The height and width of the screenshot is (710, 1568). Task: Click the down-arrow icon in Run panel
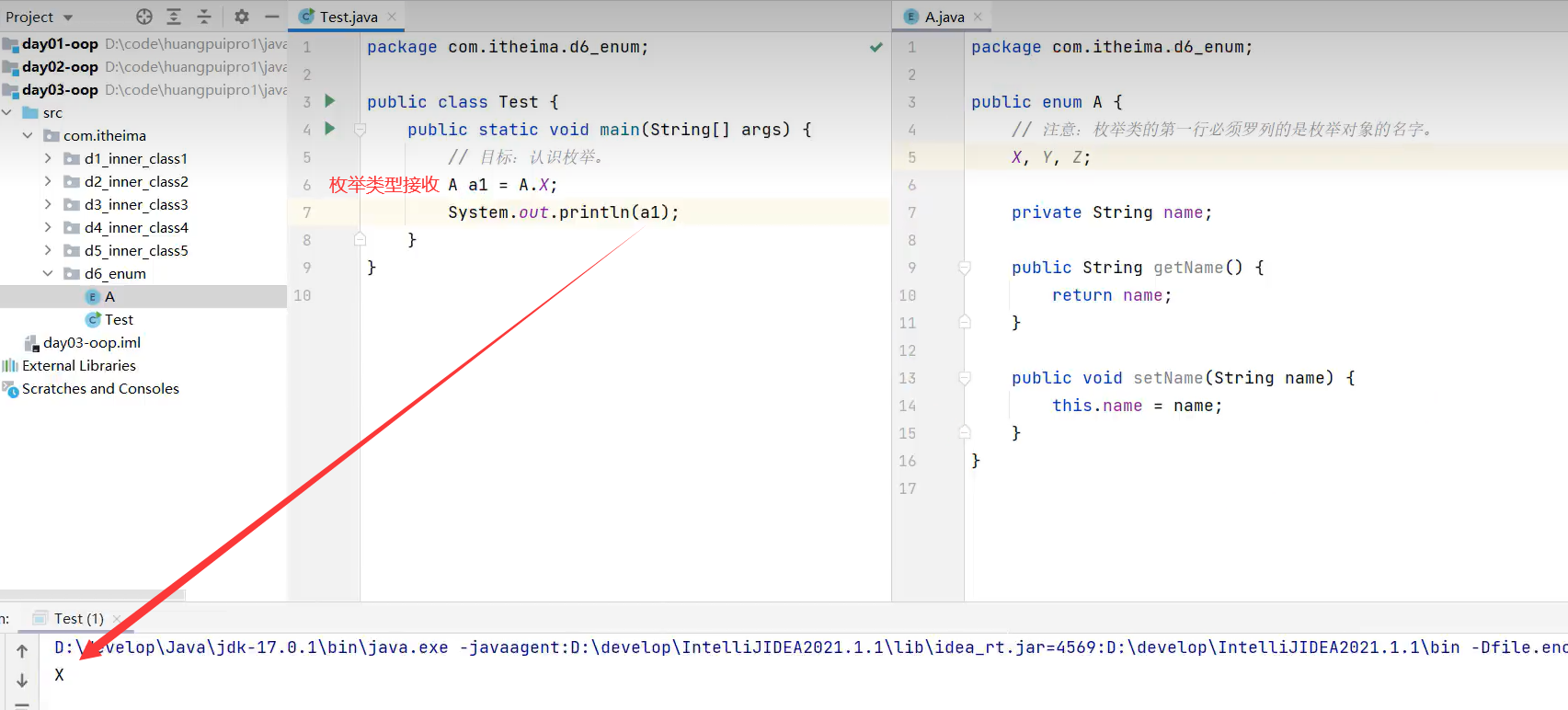22,681
